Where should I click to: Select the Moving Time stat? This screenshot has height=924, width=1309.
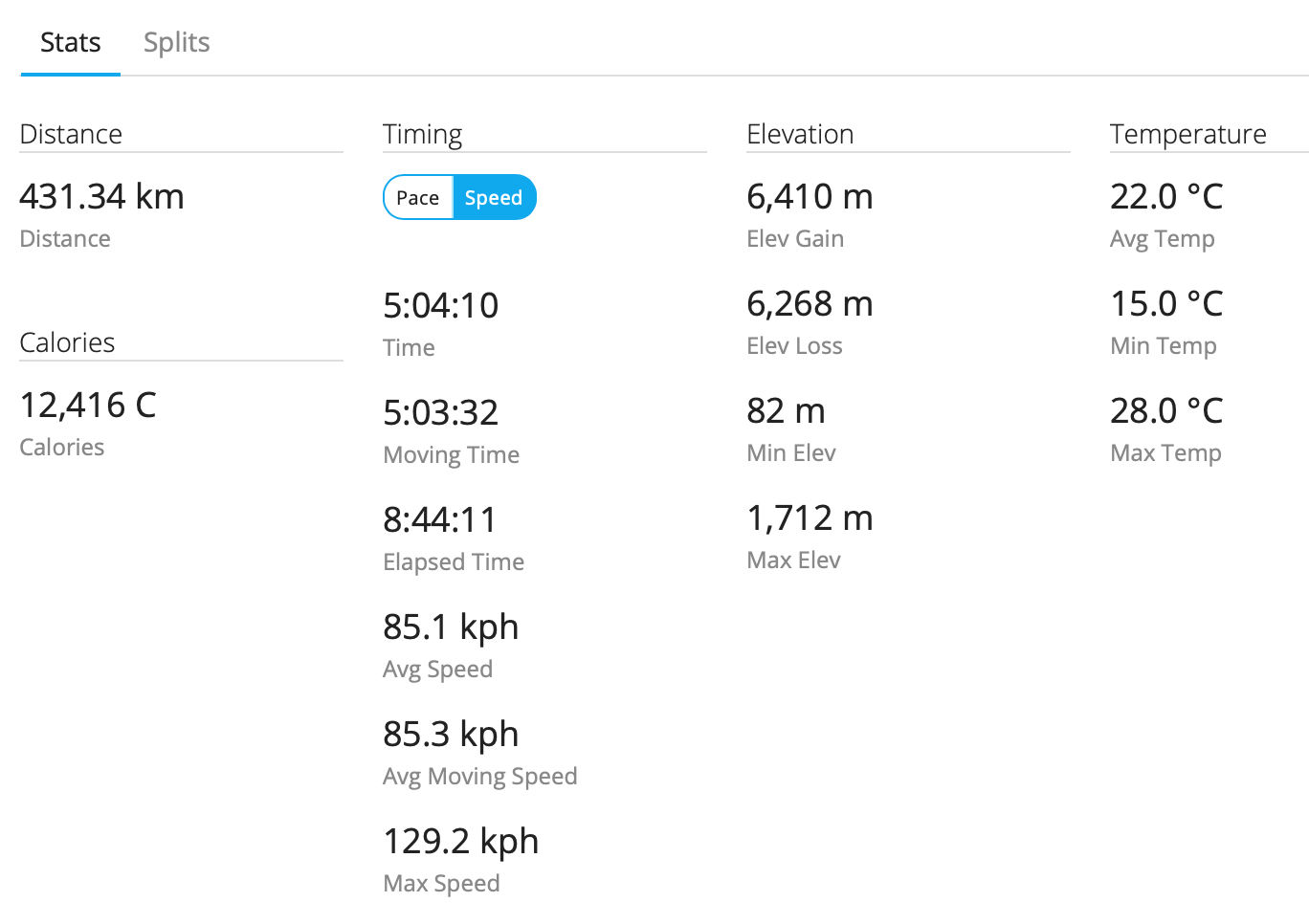click(440, 412)
